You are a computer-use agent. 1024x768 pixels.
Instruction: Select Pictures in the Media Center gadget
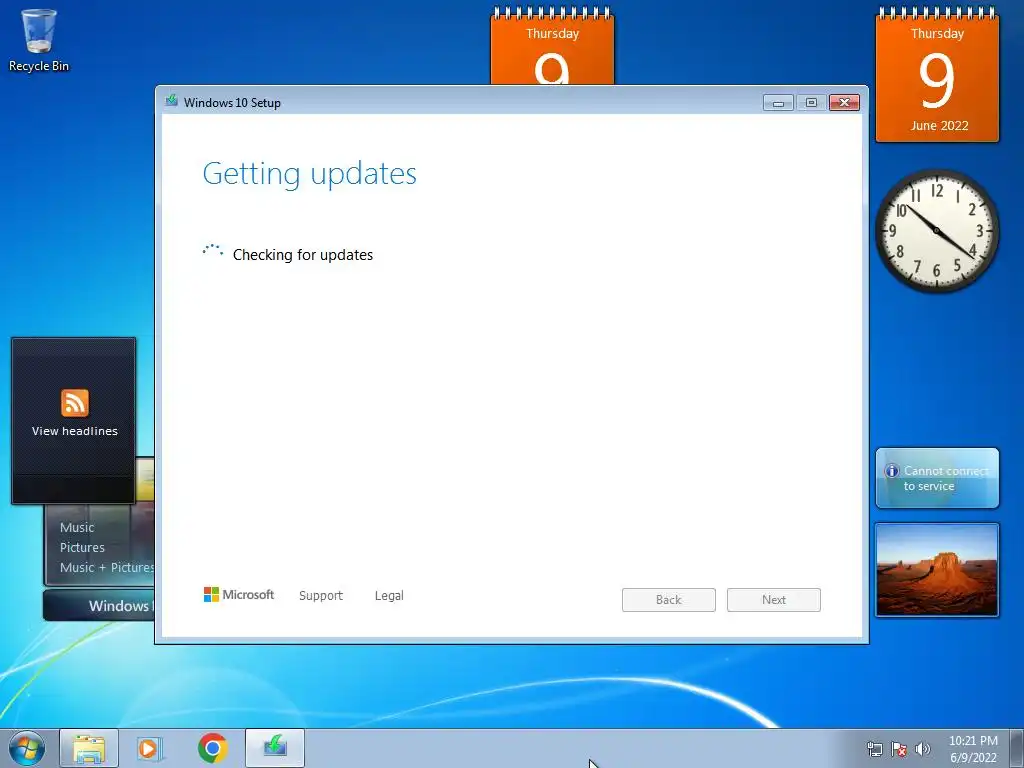click(x=82, y=547)
